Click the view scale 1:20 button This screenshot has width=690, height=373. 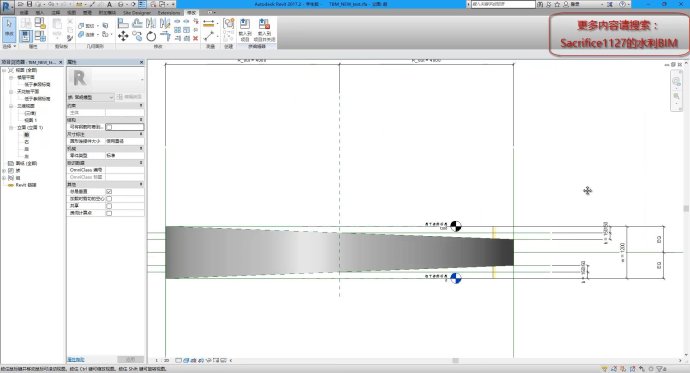coord(162,360)
